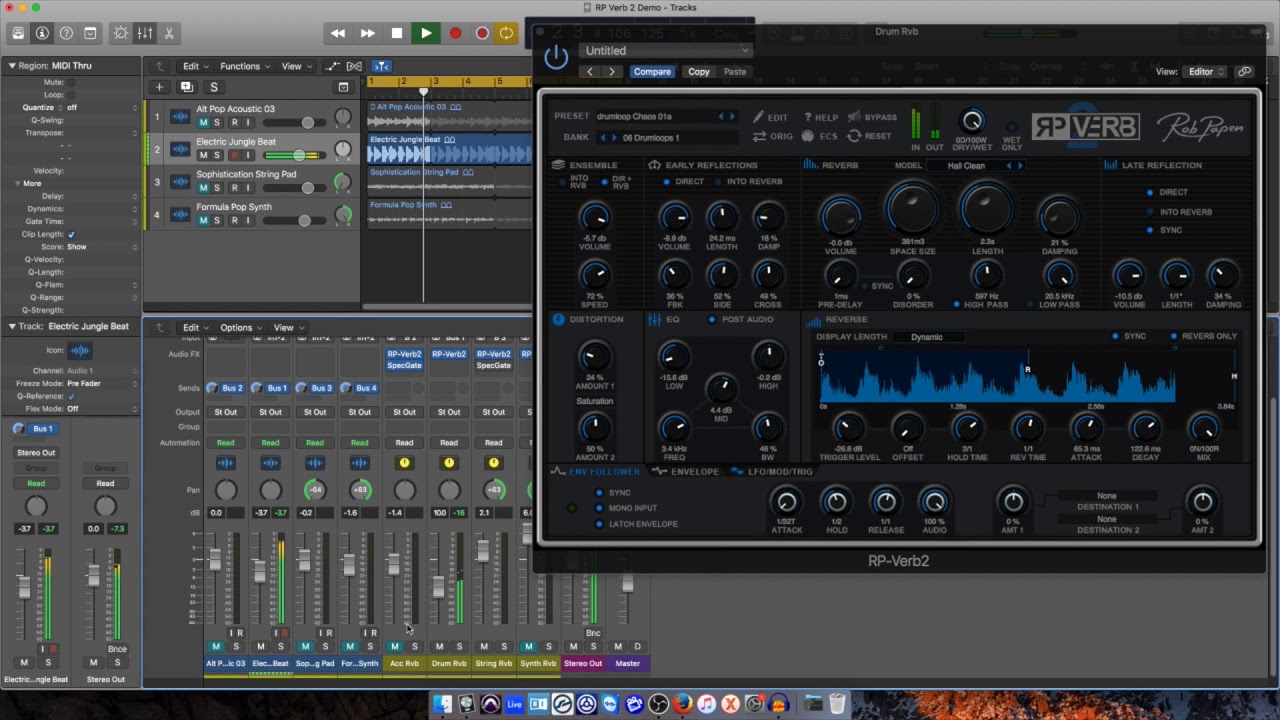Viewport: 1280px width, 720px height.
Task: Open the Library button in control bar
Action: tap(18, 33)
